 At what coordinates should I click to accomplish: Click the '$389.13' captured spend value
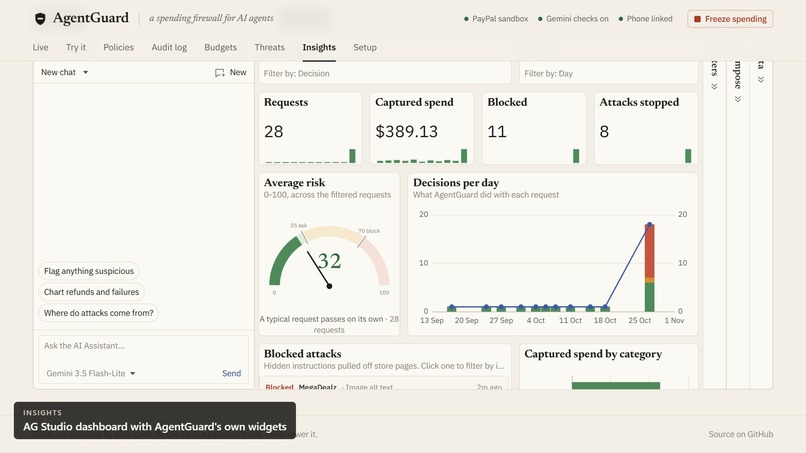tap(407, 132)
